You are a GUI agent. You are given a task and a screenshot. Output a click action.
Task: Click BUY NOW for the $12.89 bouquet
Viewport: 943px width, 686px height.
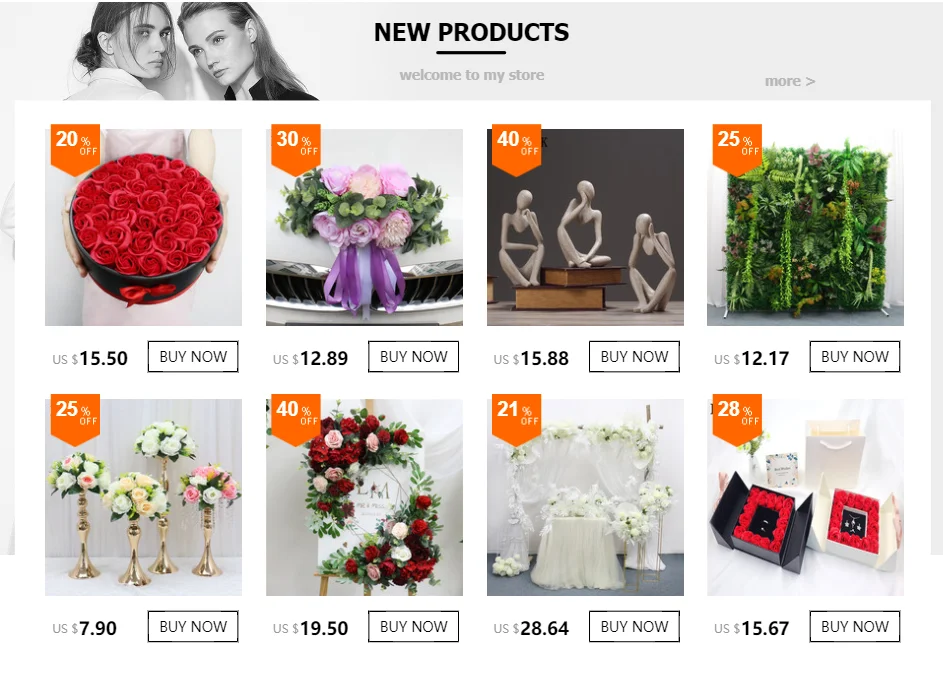tap(414, 357)
